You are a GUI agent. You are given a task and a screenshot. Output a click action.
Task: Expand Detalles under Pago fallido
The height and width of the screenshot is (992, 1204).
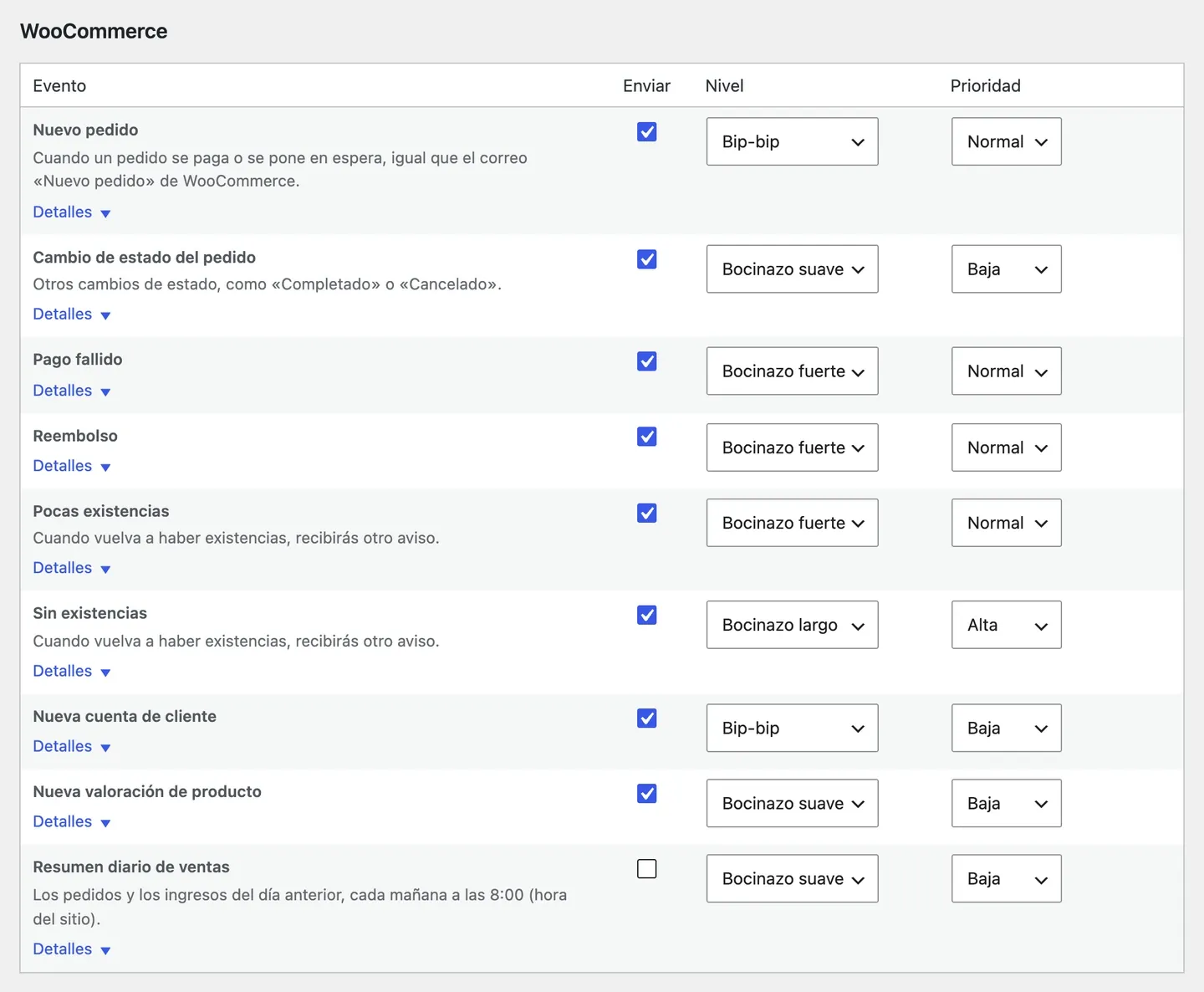click(72, 391)
